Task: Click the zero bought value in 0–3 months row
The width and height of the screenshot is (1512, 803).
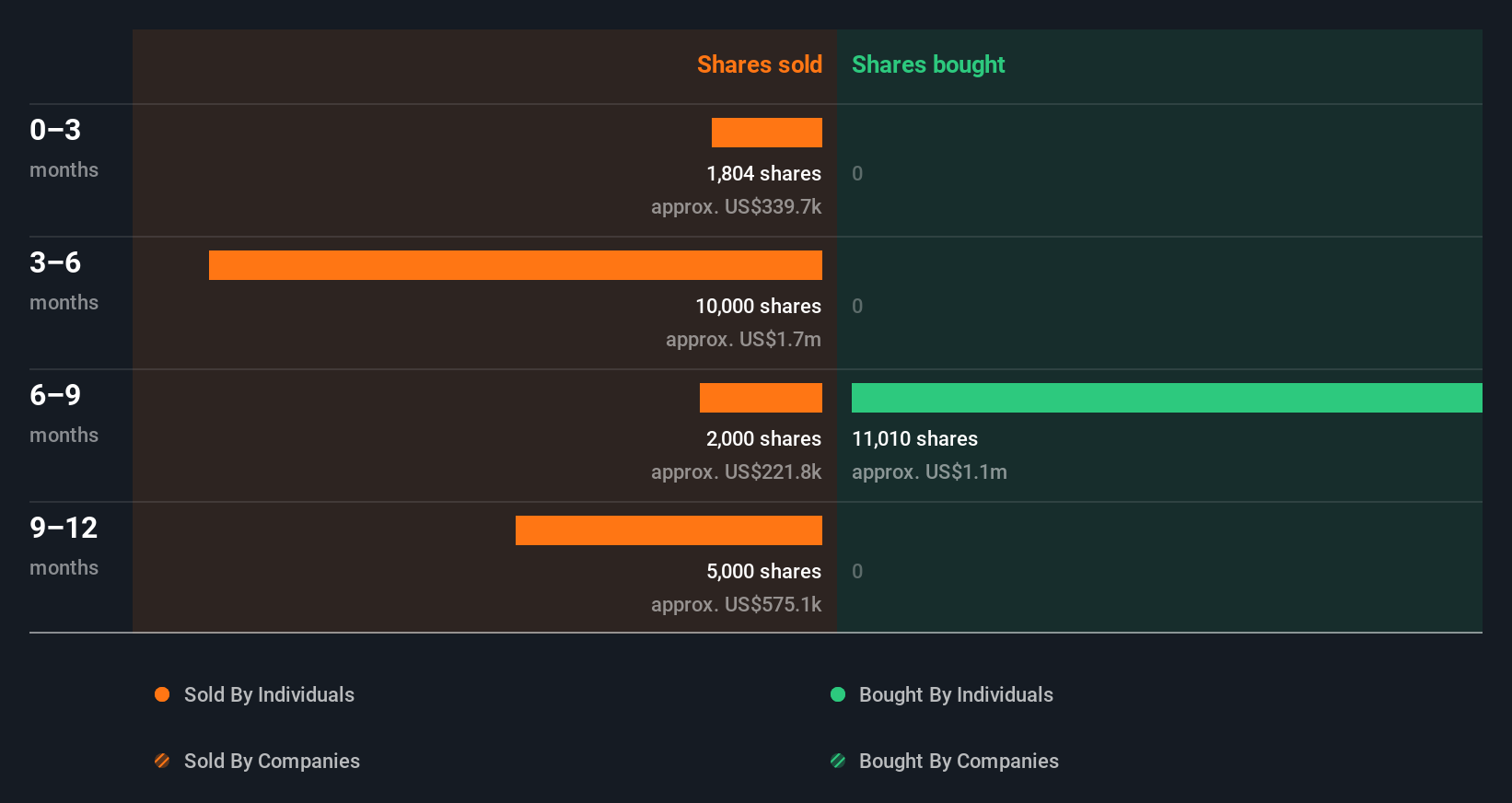Action: coord(857,173)
